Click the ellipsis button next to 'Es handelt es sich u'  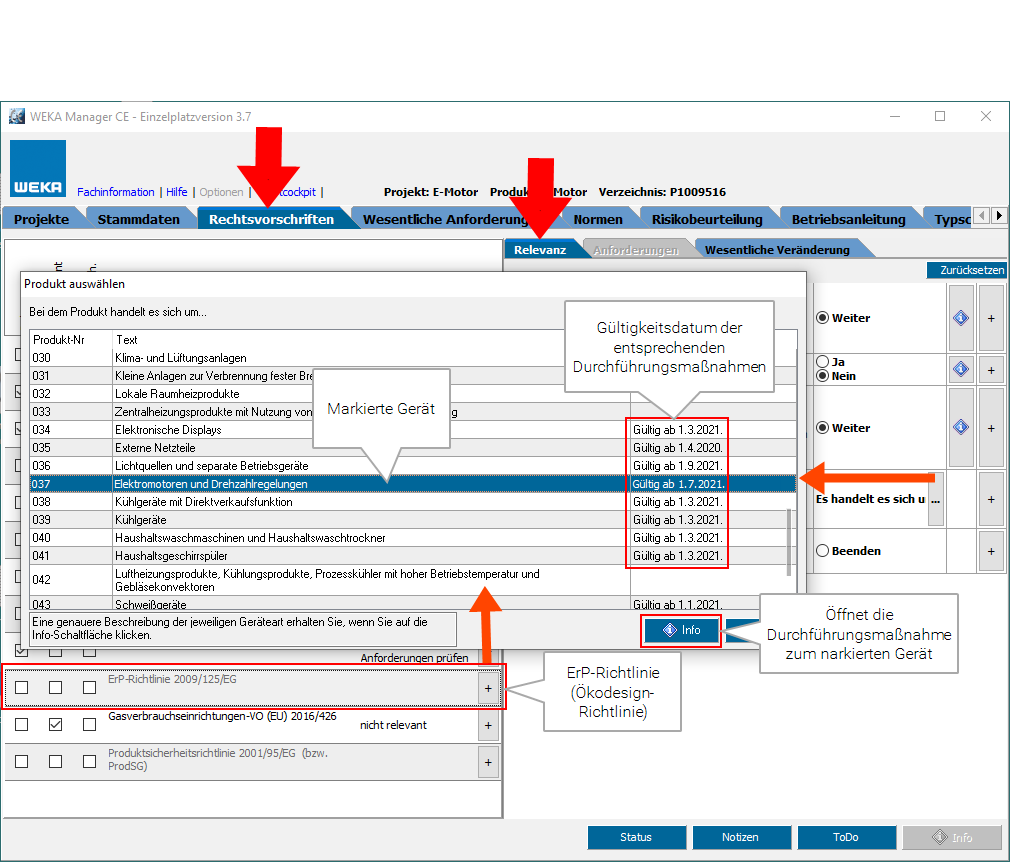click(x=936, y=498)
